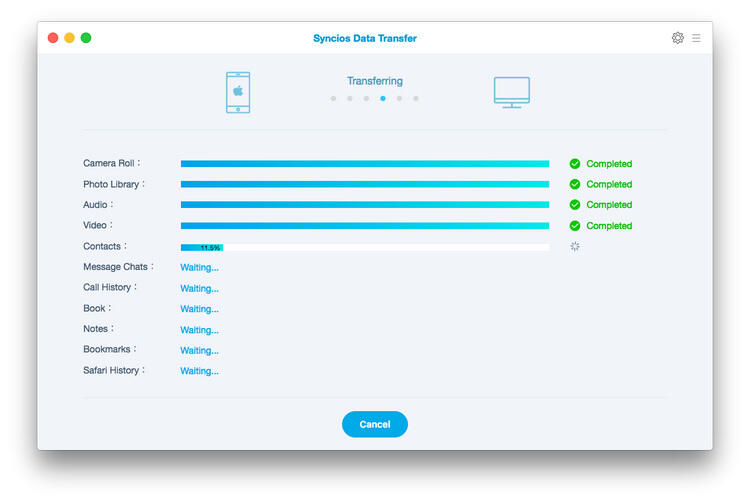This screenshot has height=503, width=750.
Task: Click the computer destination icon
Action: [x=511, y=92]
